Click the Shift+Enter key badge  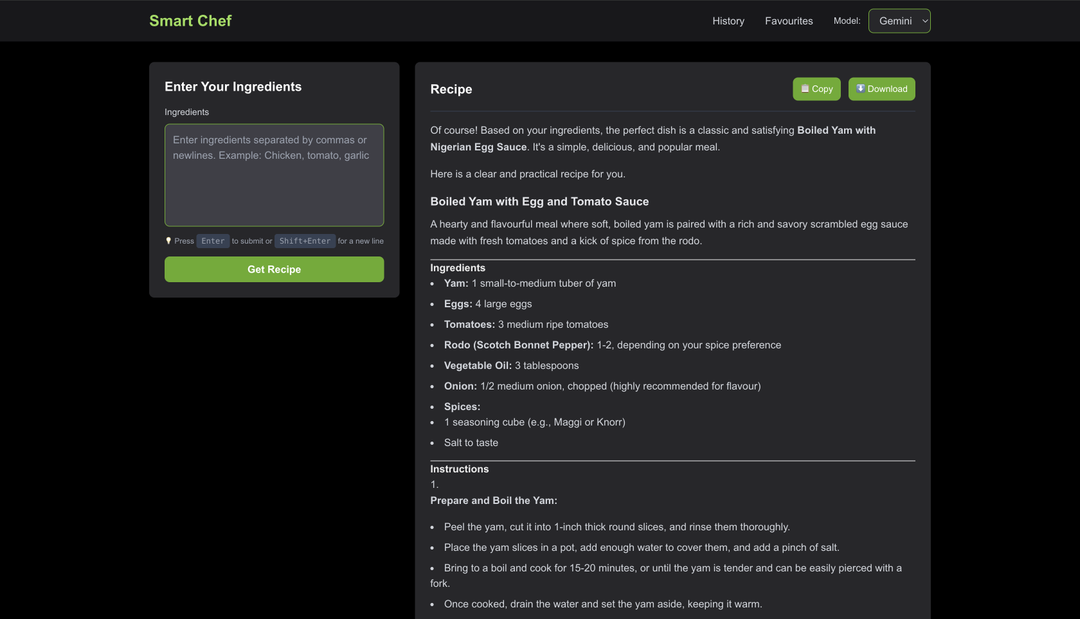tap(305, 240)
